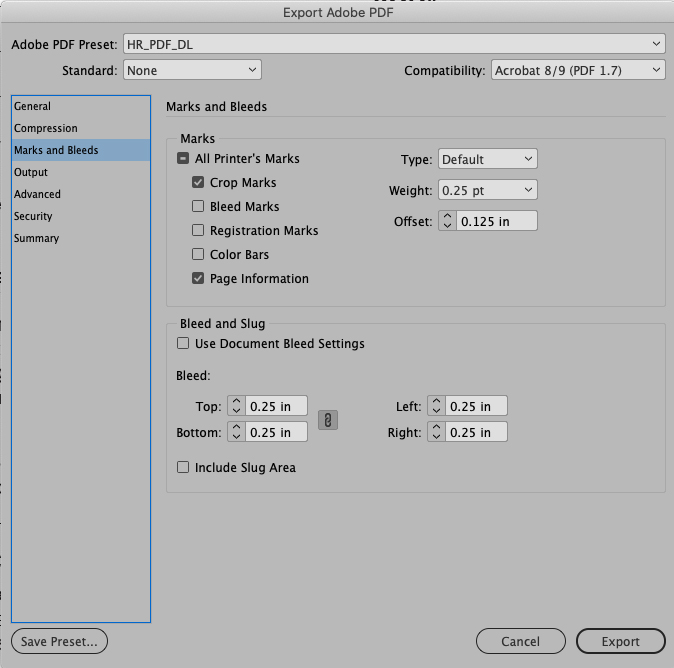
Task: Click the Right bleed value field
Action: tap(476, 432)
